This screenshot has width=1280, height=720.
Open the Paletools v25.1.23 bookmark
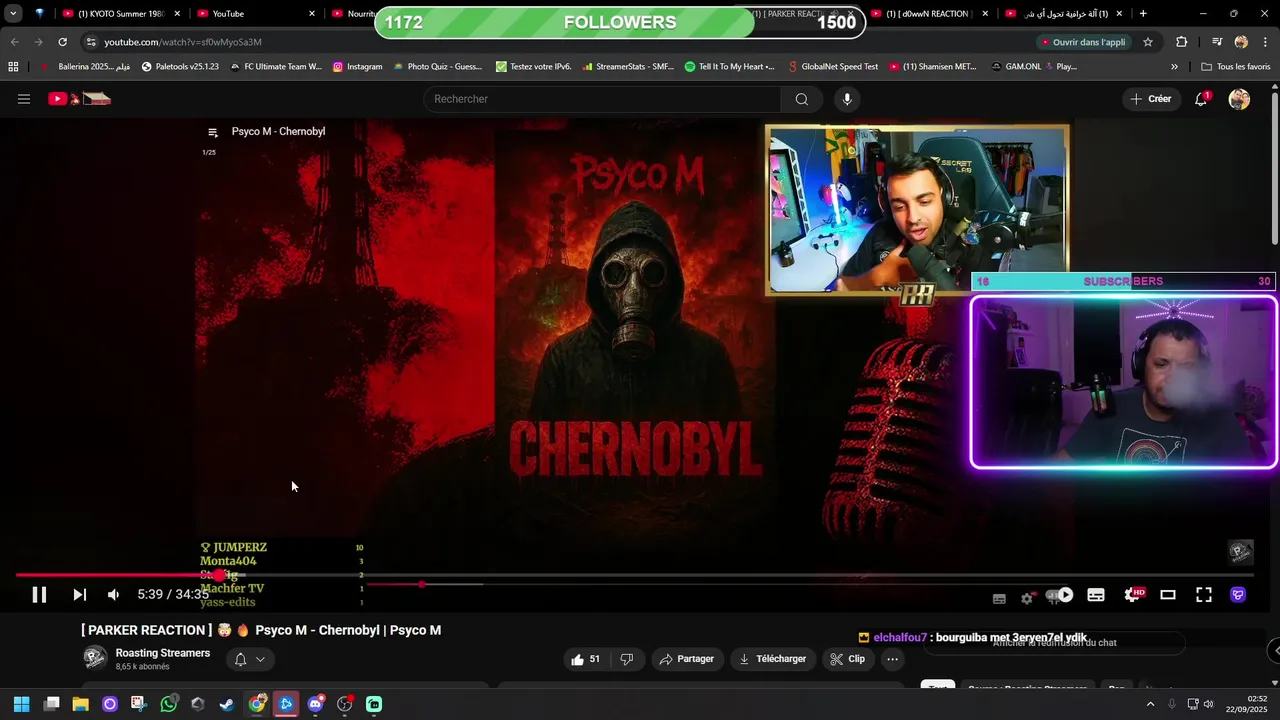[x=180, y=67]
